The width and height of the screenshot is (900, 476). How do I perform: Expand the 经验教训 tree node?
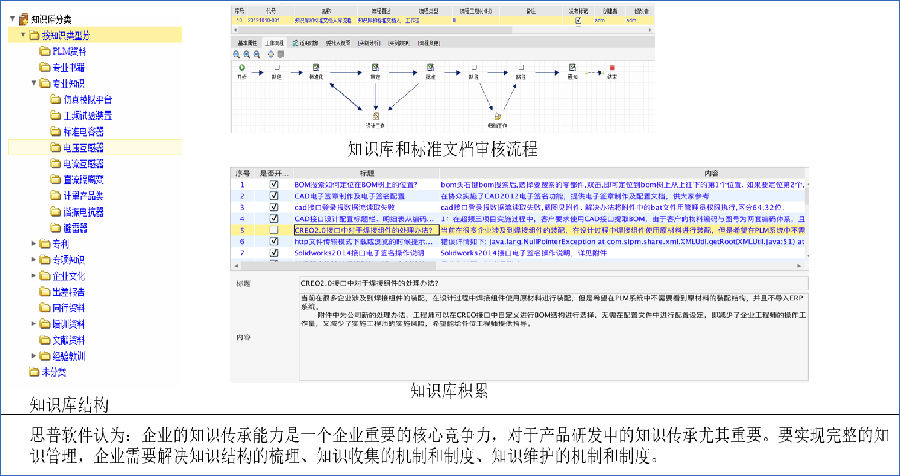coord(34,355)
